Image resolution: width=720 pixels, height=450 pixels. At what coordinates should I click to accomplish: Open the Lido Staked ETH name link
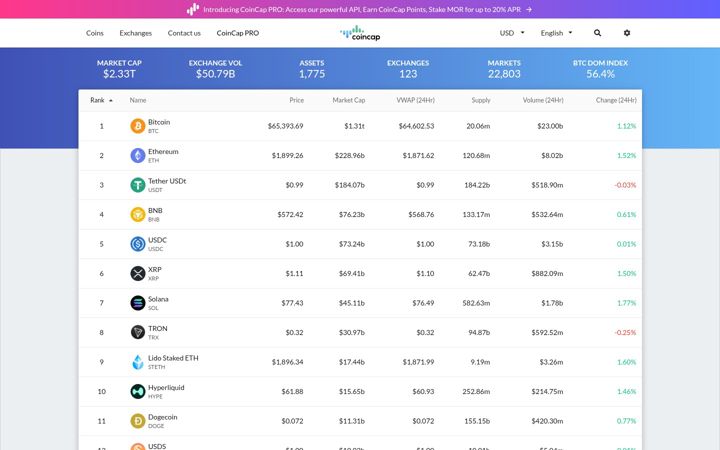click(x=173, y=358)
